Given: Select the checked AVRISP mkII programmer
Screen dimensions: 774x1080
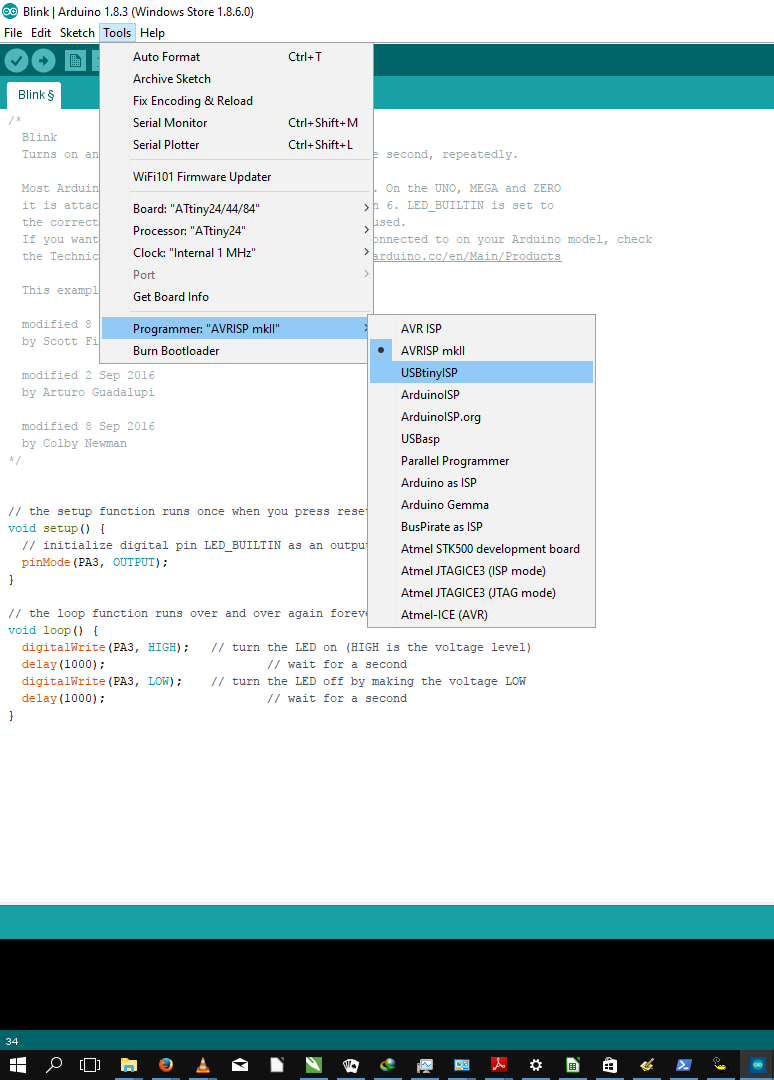Looking at the screenshot, I should click(x=481, y=351).
